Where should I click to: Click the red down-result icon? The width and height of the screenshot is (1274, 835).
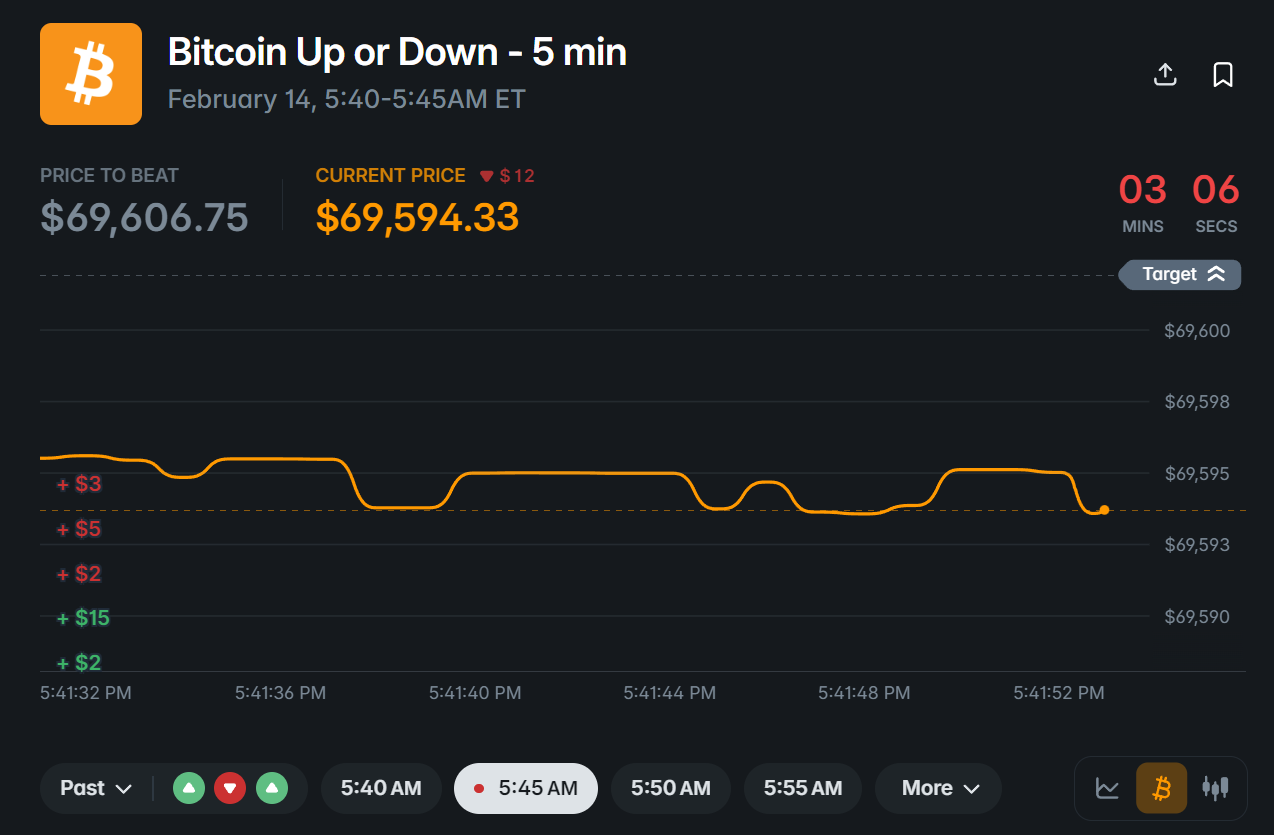tap(230, 788)
